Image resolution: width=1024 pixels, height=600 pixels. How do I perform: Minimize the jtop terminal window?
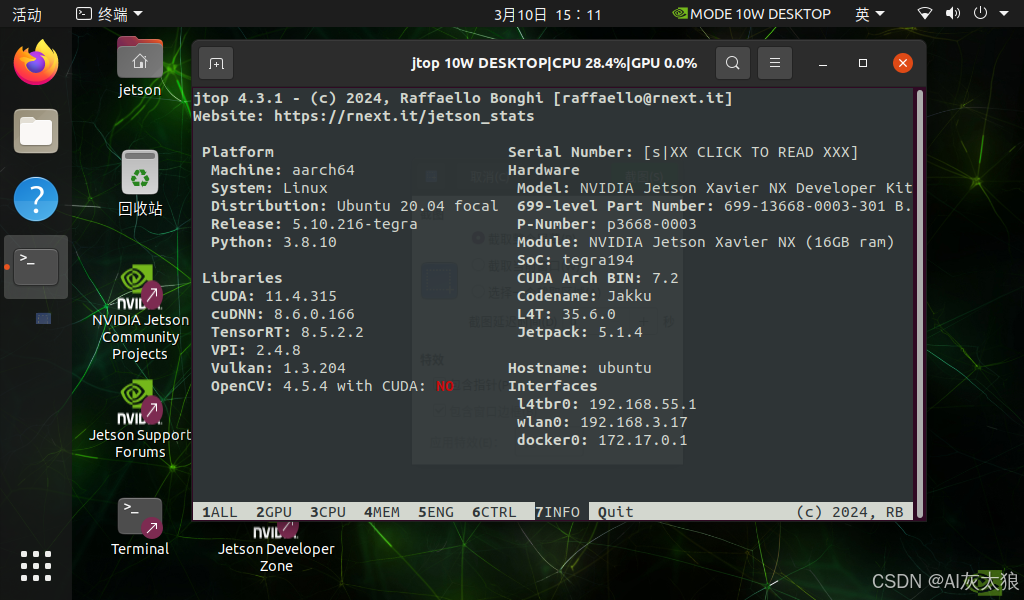823,63
